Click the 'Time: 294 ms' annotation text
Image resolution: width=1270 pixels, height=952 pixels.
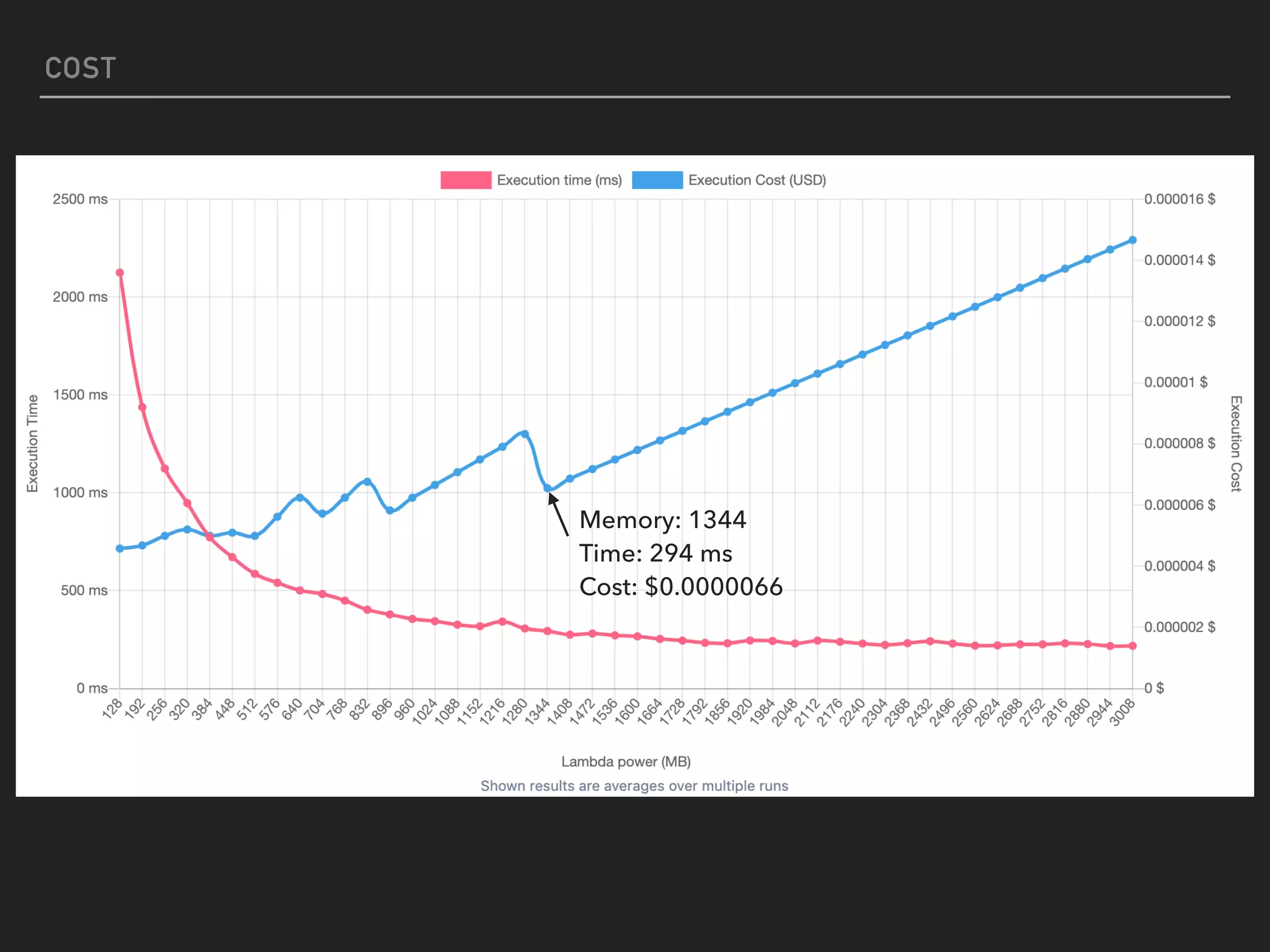coord(656,553)
